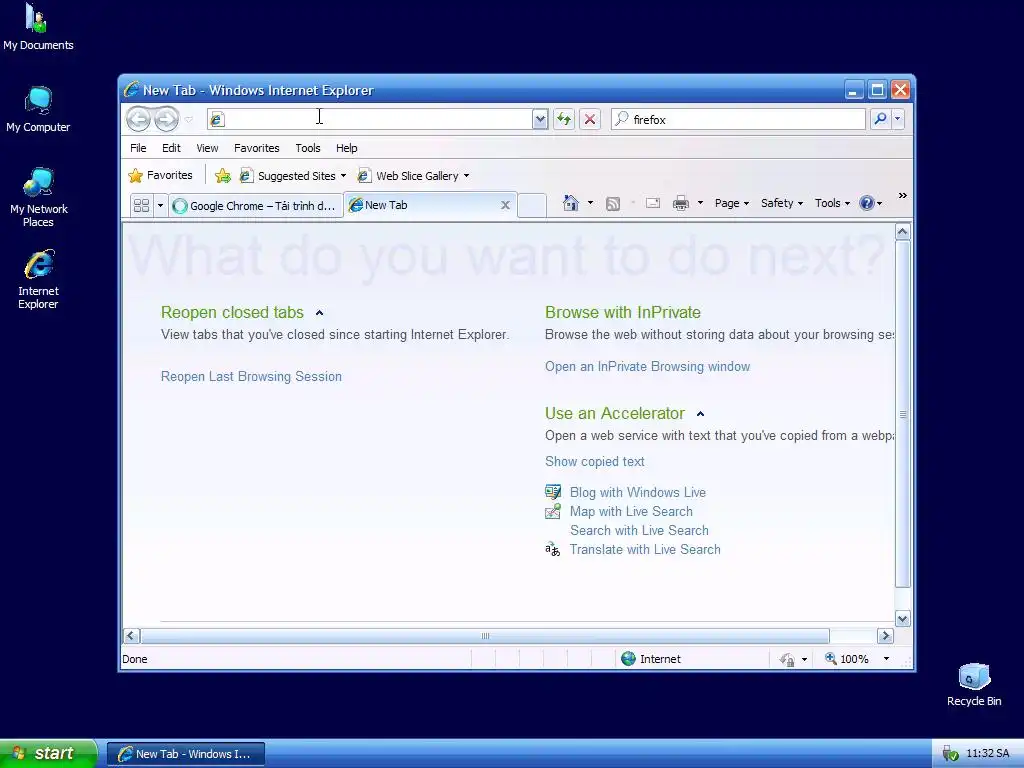The height and width of the screenshot is (768, 1024).
Task: Expand the address bar history dropdown
Action: click(540, 119)
